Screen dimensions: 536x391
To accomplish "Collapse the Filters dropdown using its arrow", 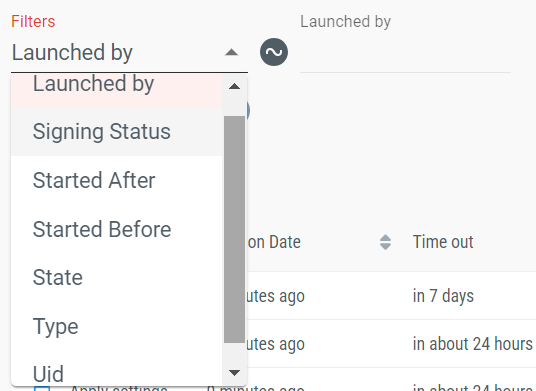I will click(231, 52).
